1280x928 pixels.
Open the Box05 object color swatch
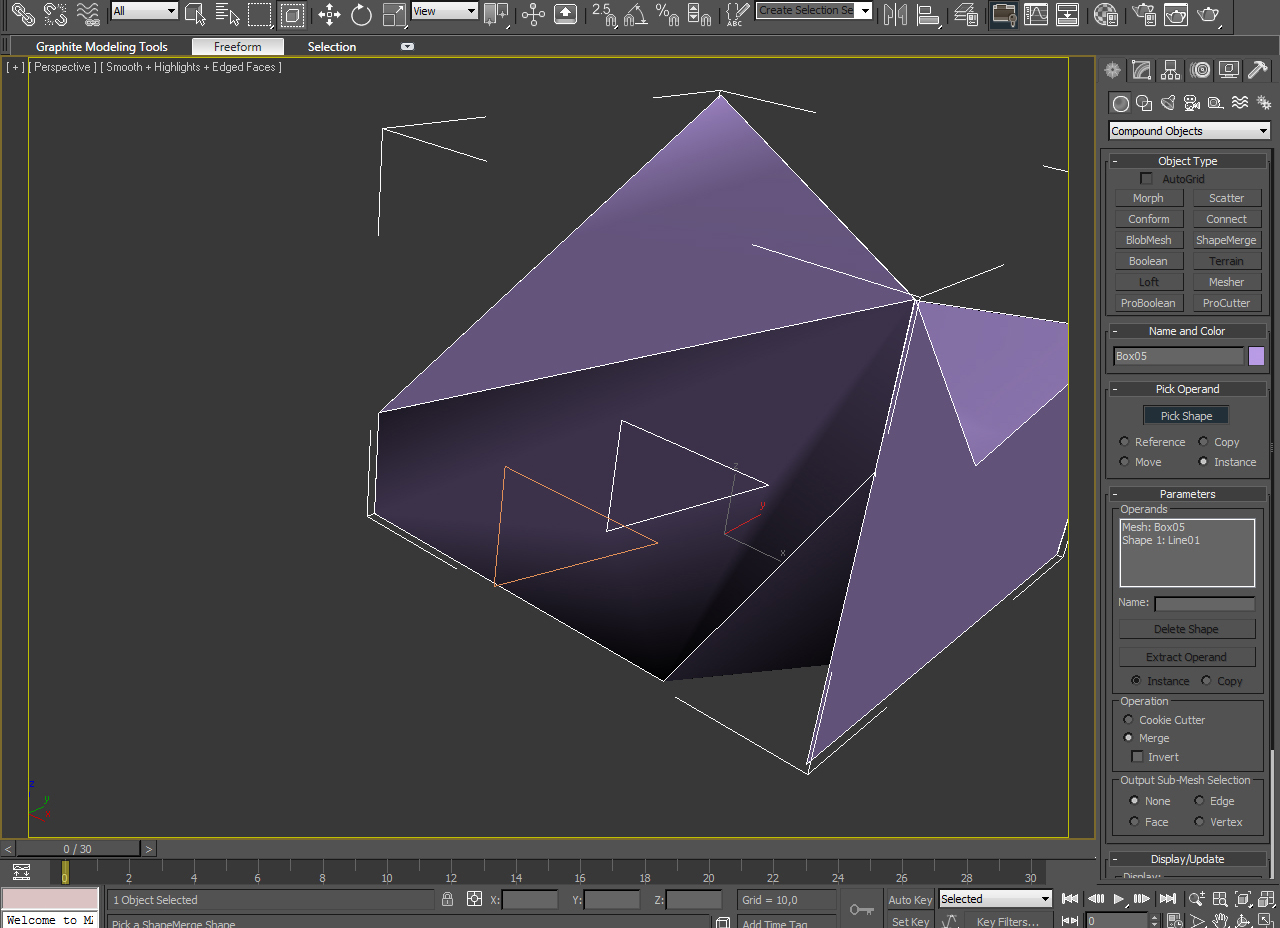click(1256, 356)
